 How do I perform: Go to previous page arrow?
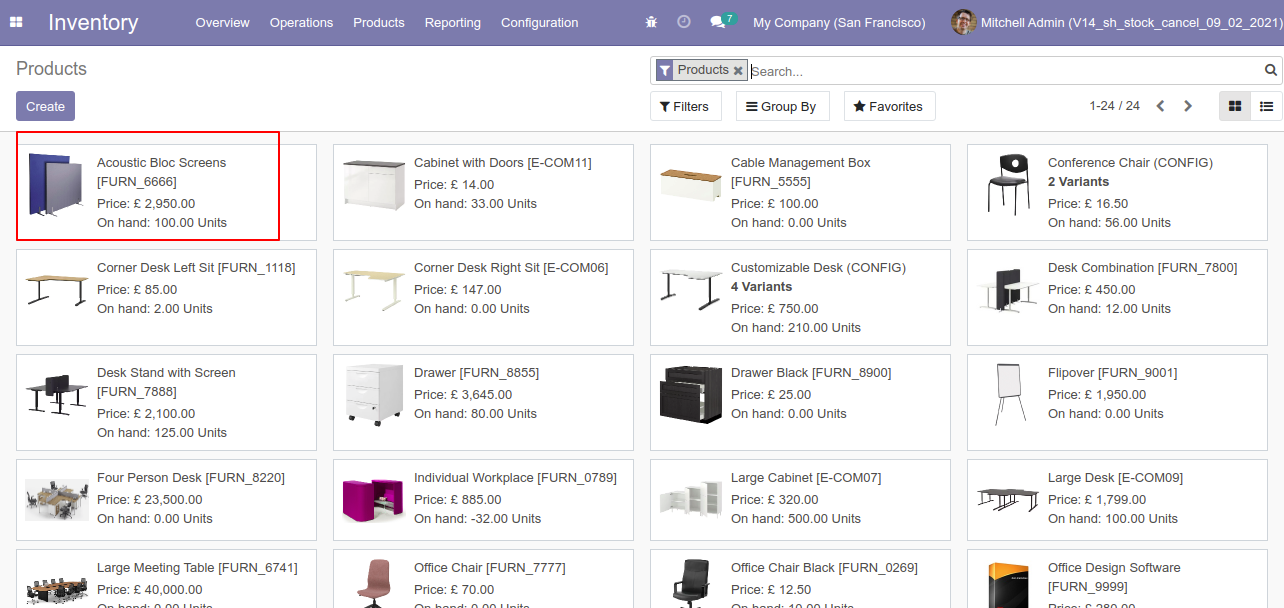(1160, 106)
